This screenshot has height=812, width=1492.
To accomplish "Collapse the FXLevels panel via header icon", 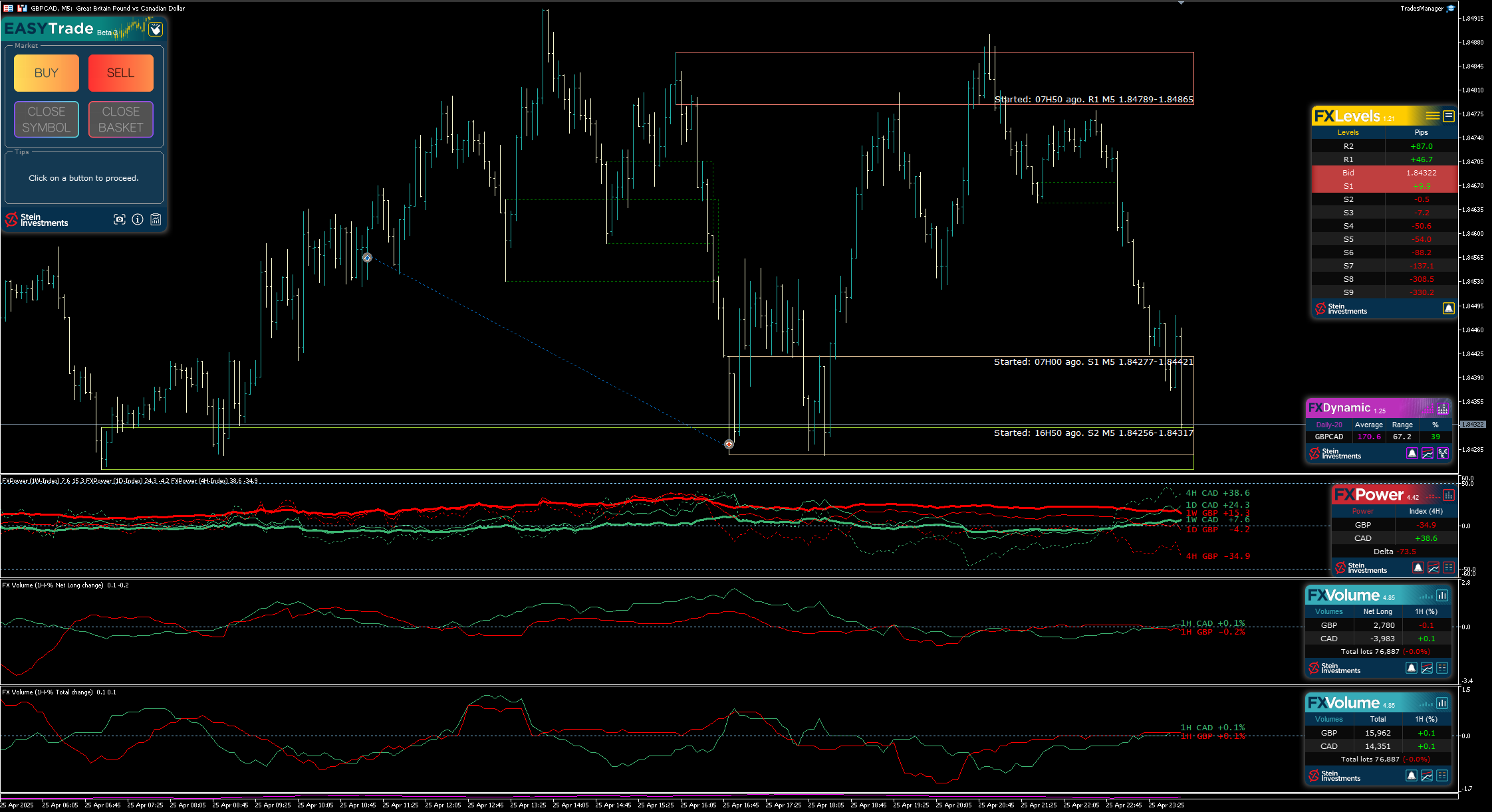I will (x=1449, y=116).
